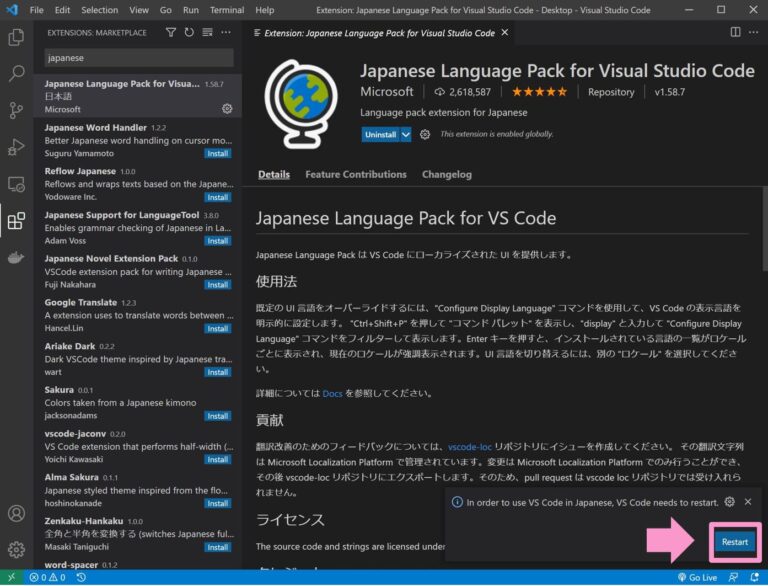The width and height of the screenshot is (768, 586).
Task: Open the vscode-loc link
Action: point(470,447)
